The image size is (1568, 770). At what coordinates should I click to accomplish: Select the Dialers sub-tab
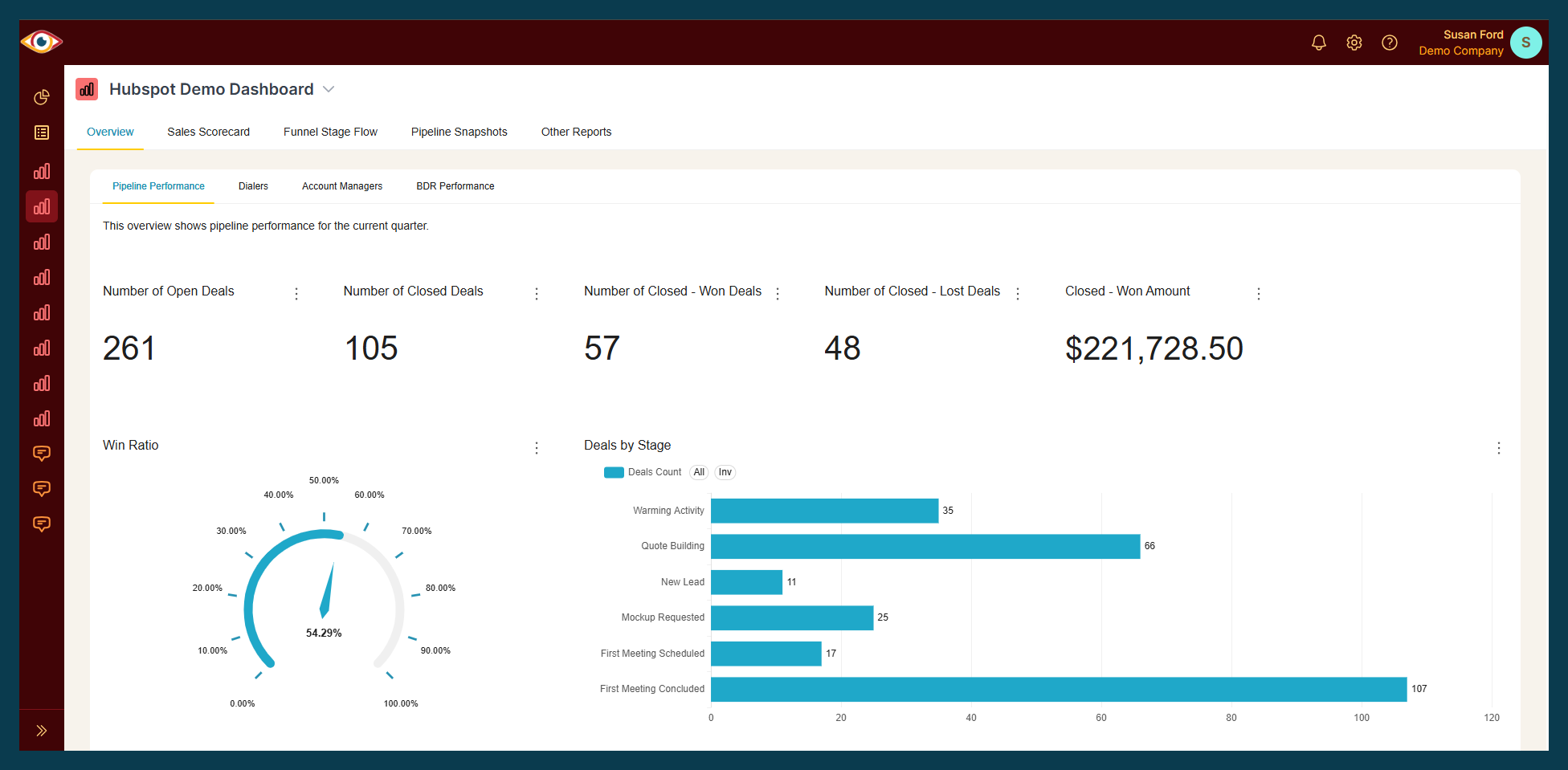[x=253, y=186]
